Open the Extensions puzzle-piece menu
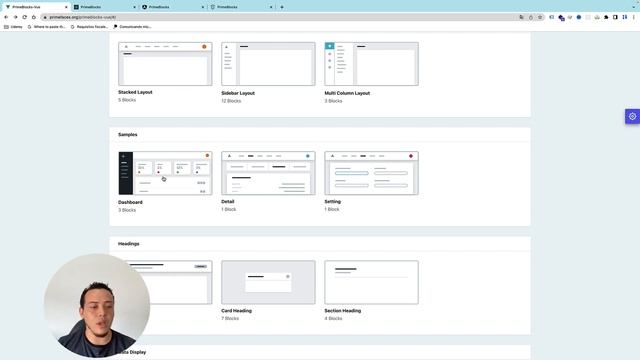This screenshot has height=360, width=640. point(606,17)
